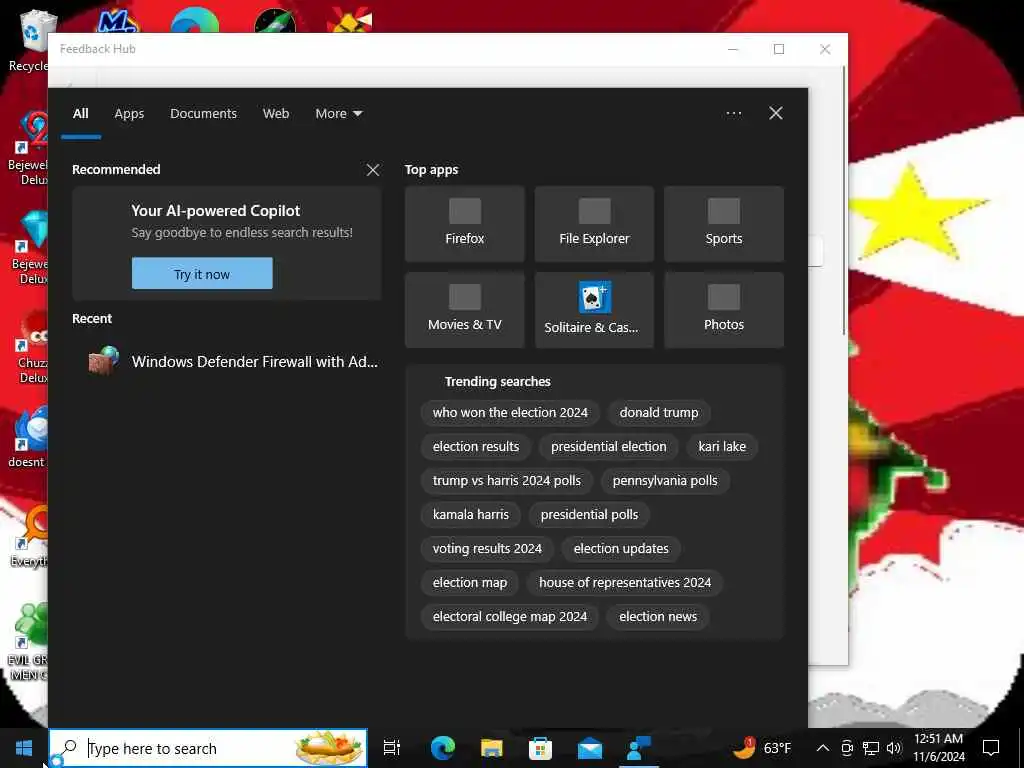Screen dimensions: 1024x768
Task: Open the clock showing 12:51 AM
Action: (938, 748)
